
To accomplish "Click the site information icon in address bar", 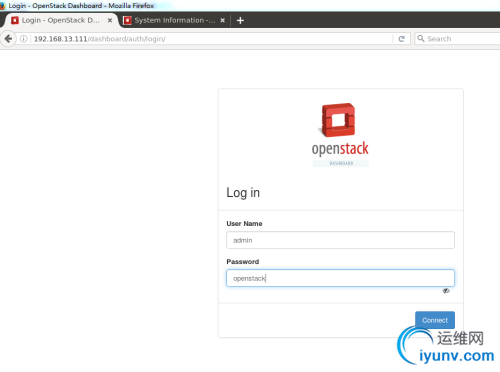I will (24, 39).
